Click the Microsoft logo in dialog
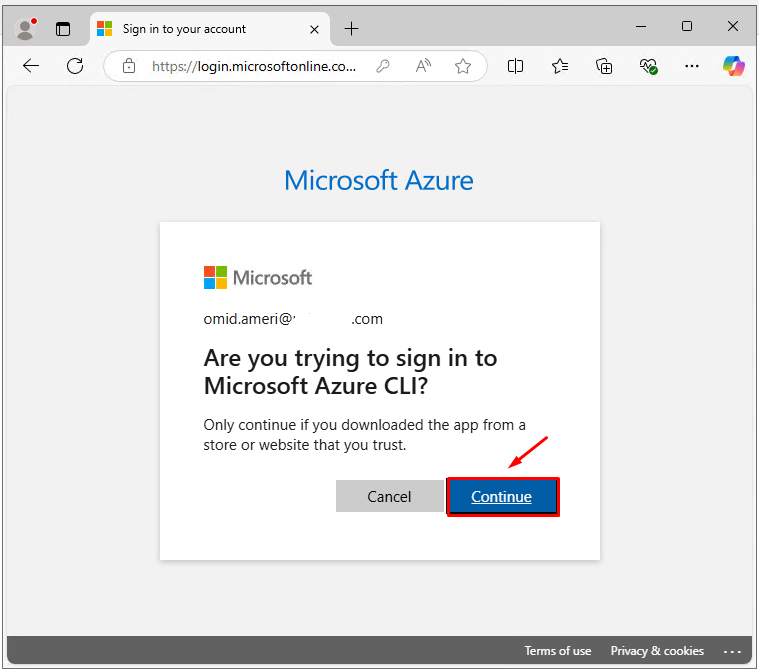759x672 pixels. pos(258,277)
